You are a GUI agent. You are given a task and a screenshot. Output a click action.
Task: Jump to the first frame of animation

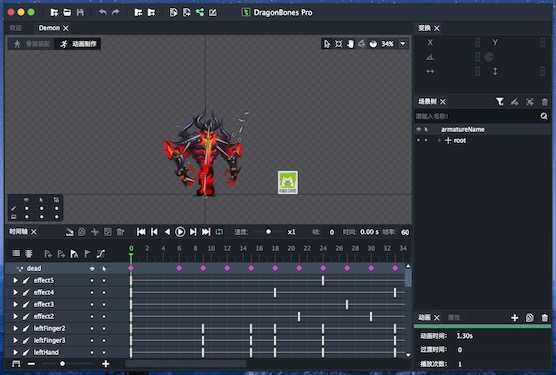coord(141,232)
